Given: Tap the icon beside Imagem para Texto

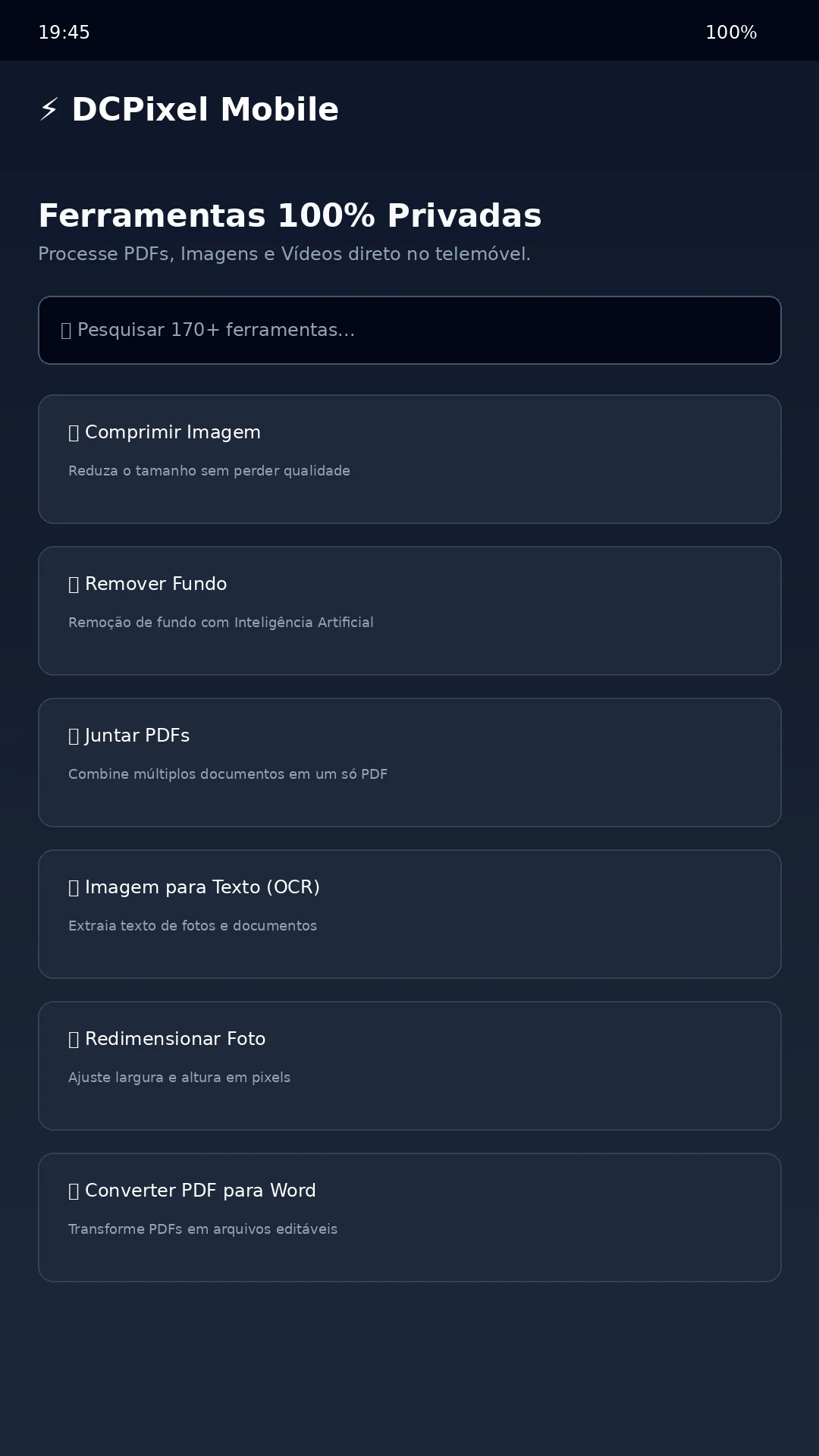Looking at the screenshot, I should click(x=74, y=888).
